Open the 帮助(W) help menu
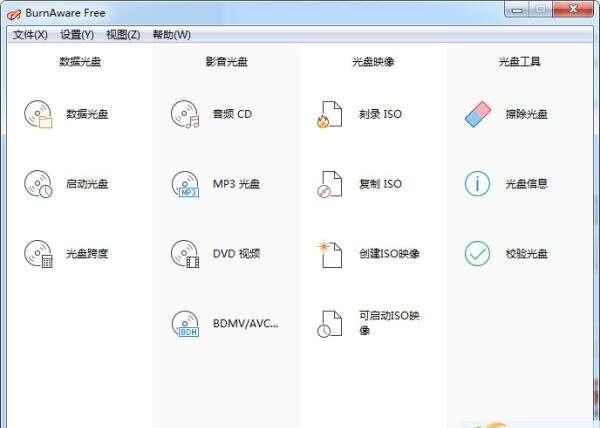Screen dimensions: 600x428 click(x=171, y=34)
